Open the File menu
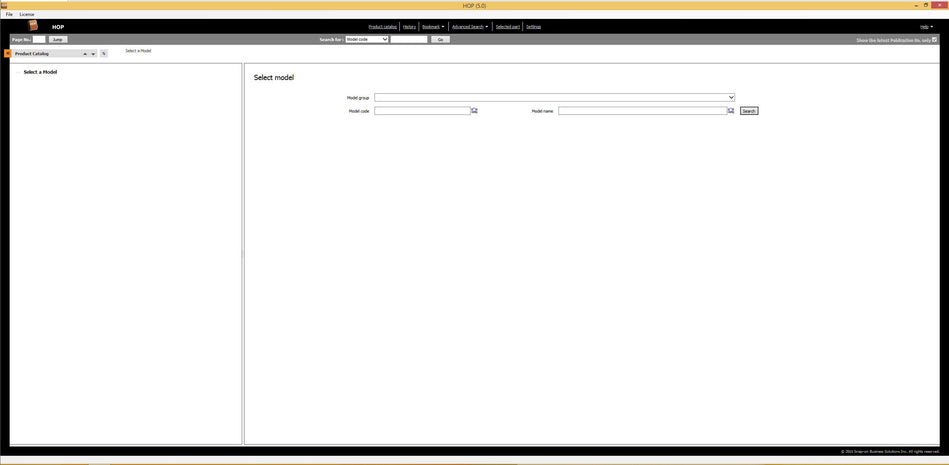The width and height of the screenshot is (949, 465). pyautogui.click(x=9, y=14)
